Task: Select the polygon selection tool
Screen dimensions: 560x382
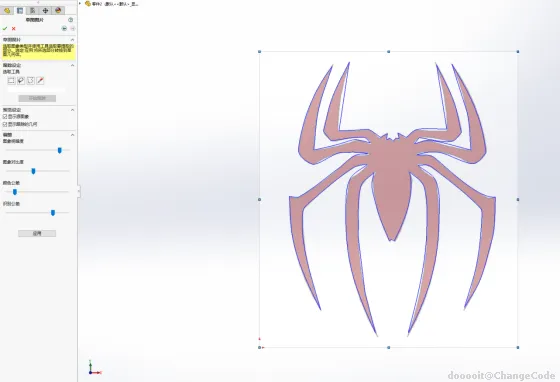Action: coord(31,81)
